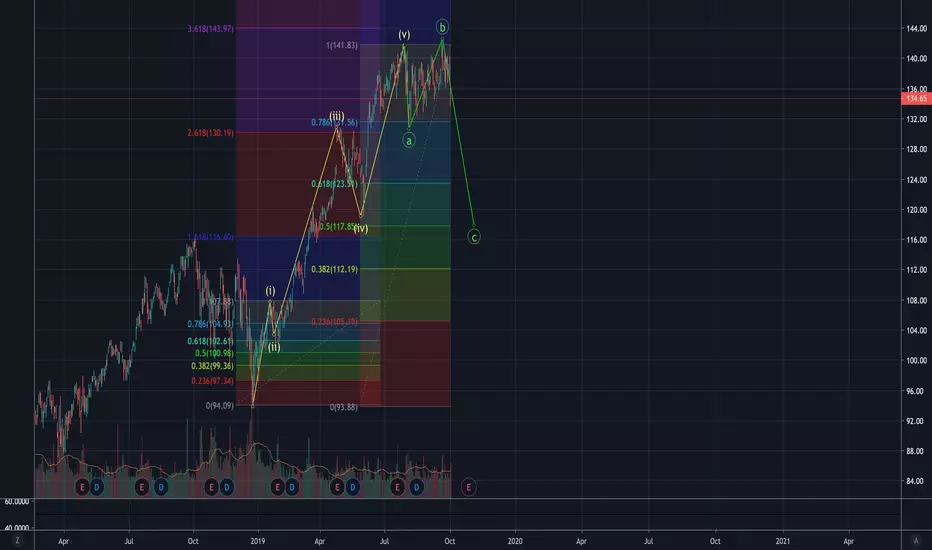Open the dividend D marker following Apr 2018
932x550 pixels.
click(97, 488)
